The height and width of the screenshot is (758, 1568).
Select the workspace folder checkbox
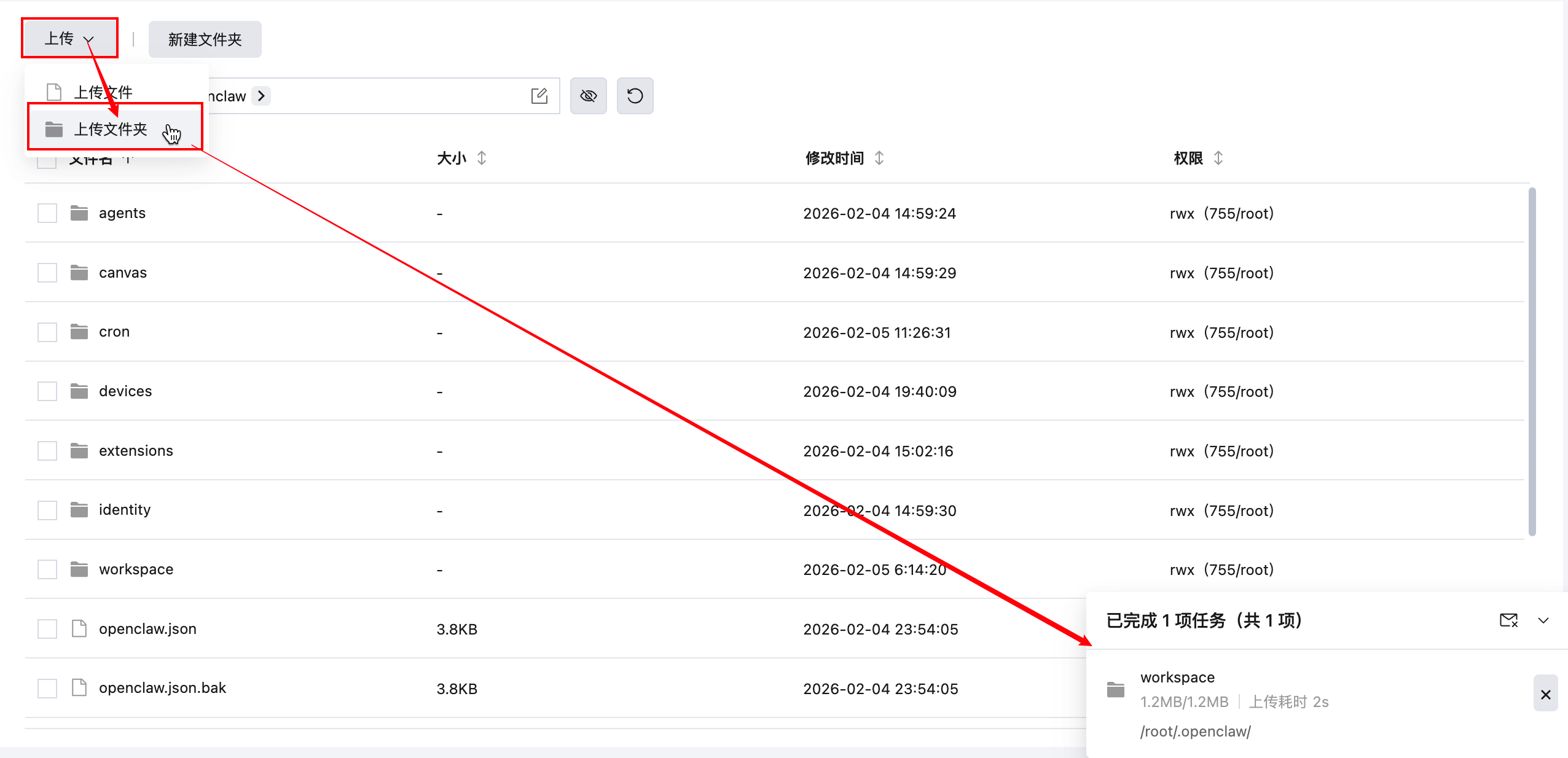coord(47,569)
